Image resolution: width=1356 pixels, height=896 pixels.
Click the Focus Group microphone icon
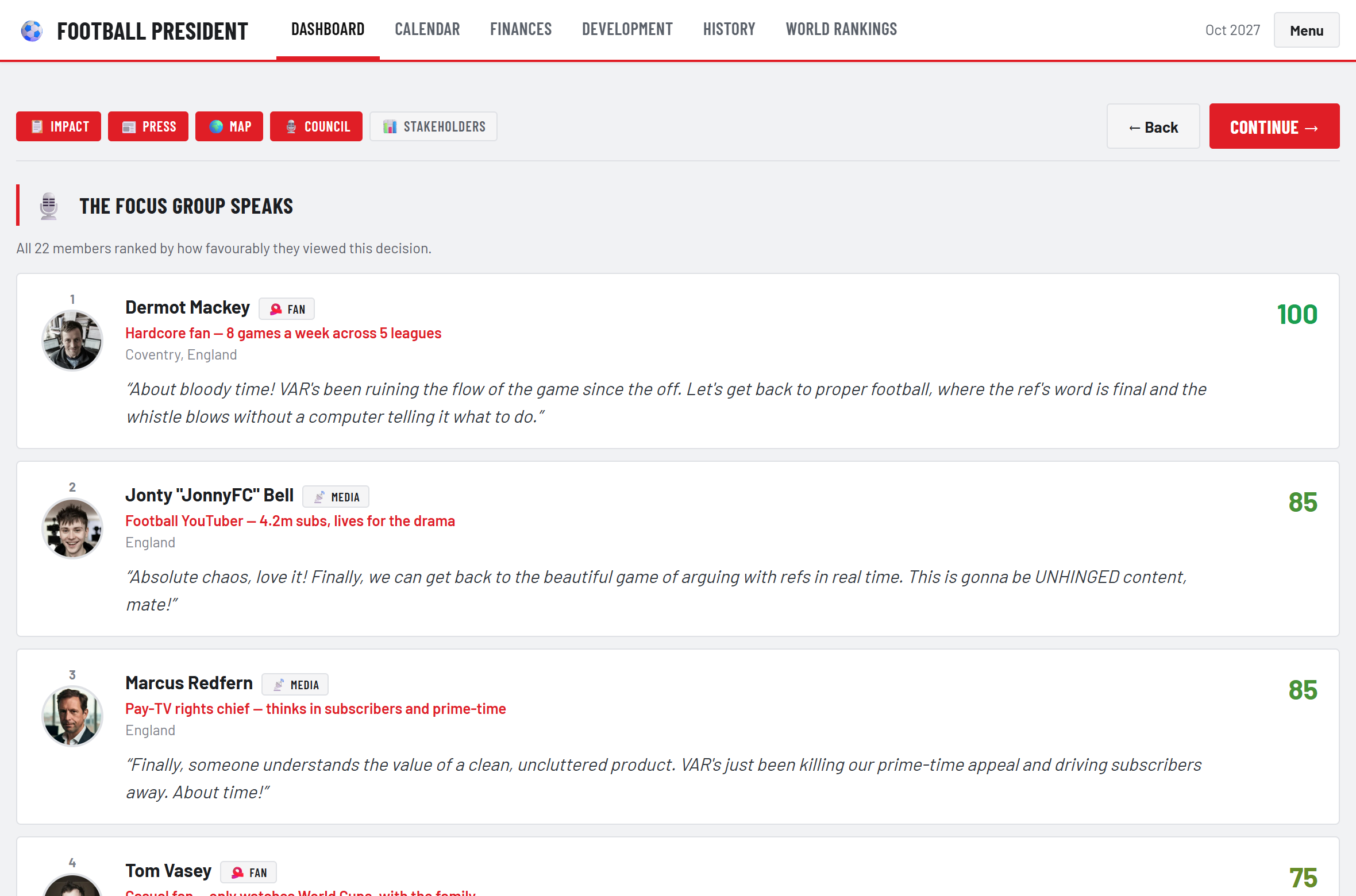point(49,206)
